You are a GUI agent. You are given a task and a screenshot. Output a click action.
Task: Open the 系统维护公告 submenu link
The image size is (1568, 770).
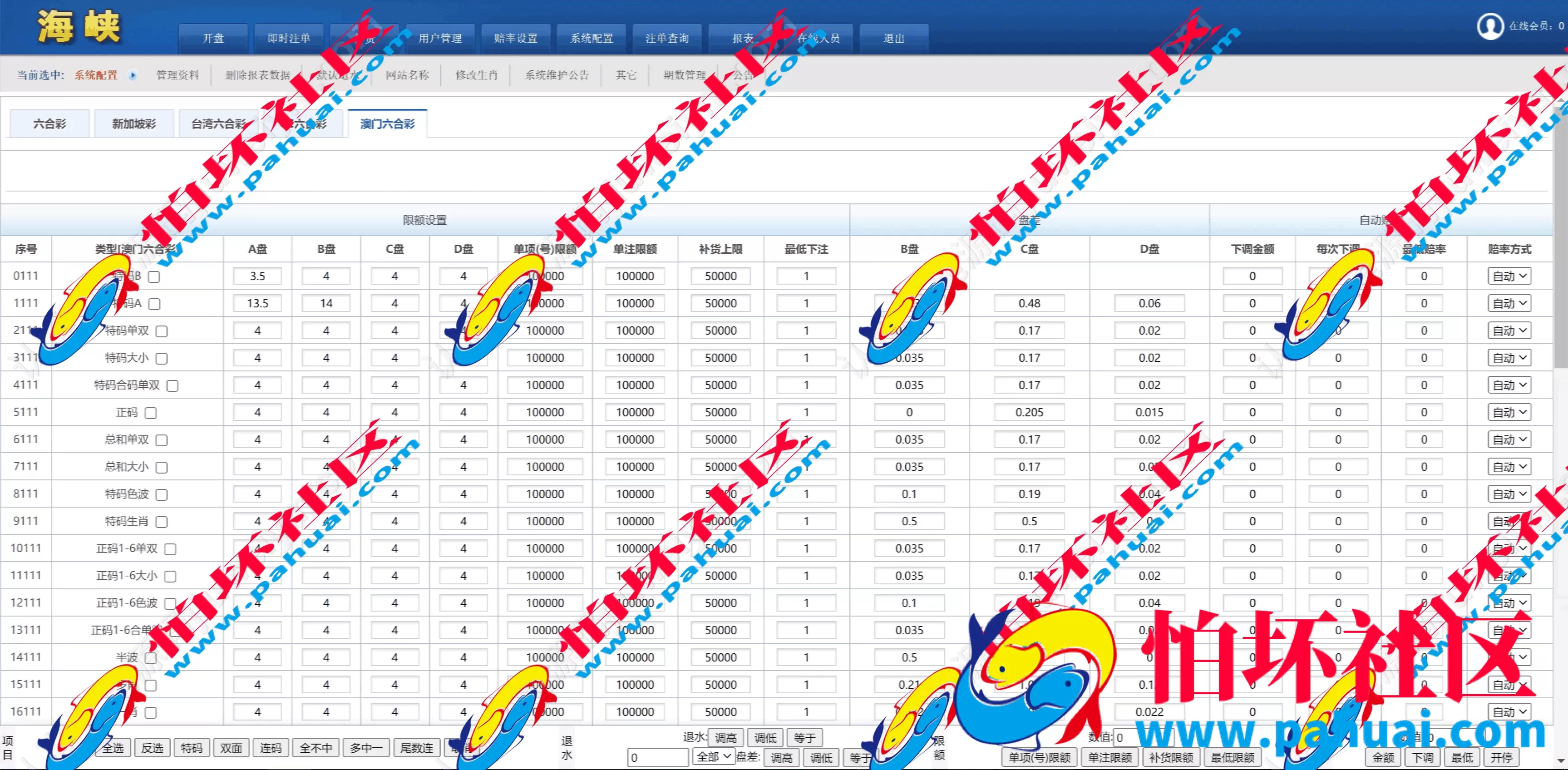tap(557, 75)
